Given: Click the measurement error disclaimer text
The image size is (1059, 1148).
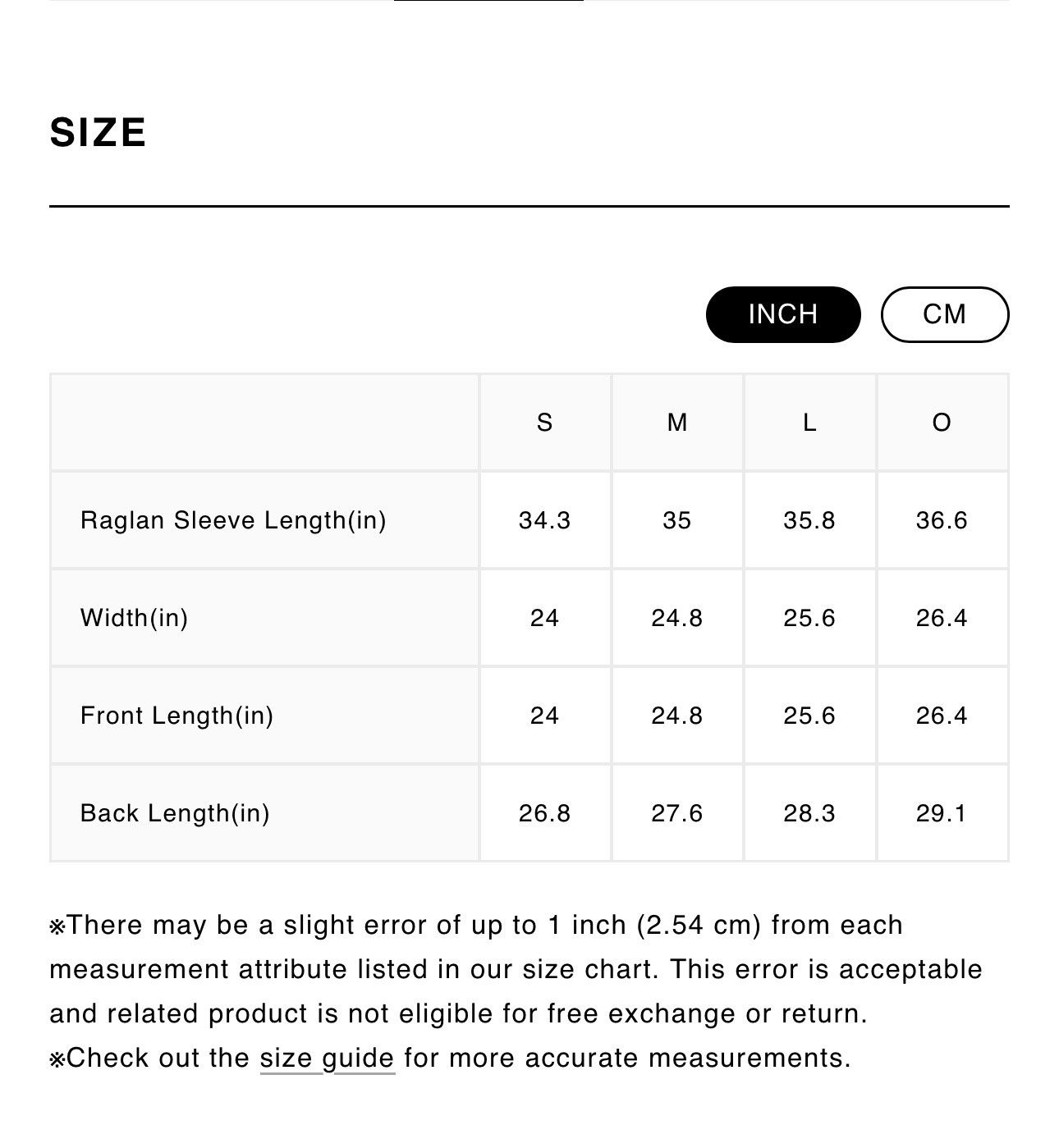Looking at the screenshot, I should pos(516,969).
